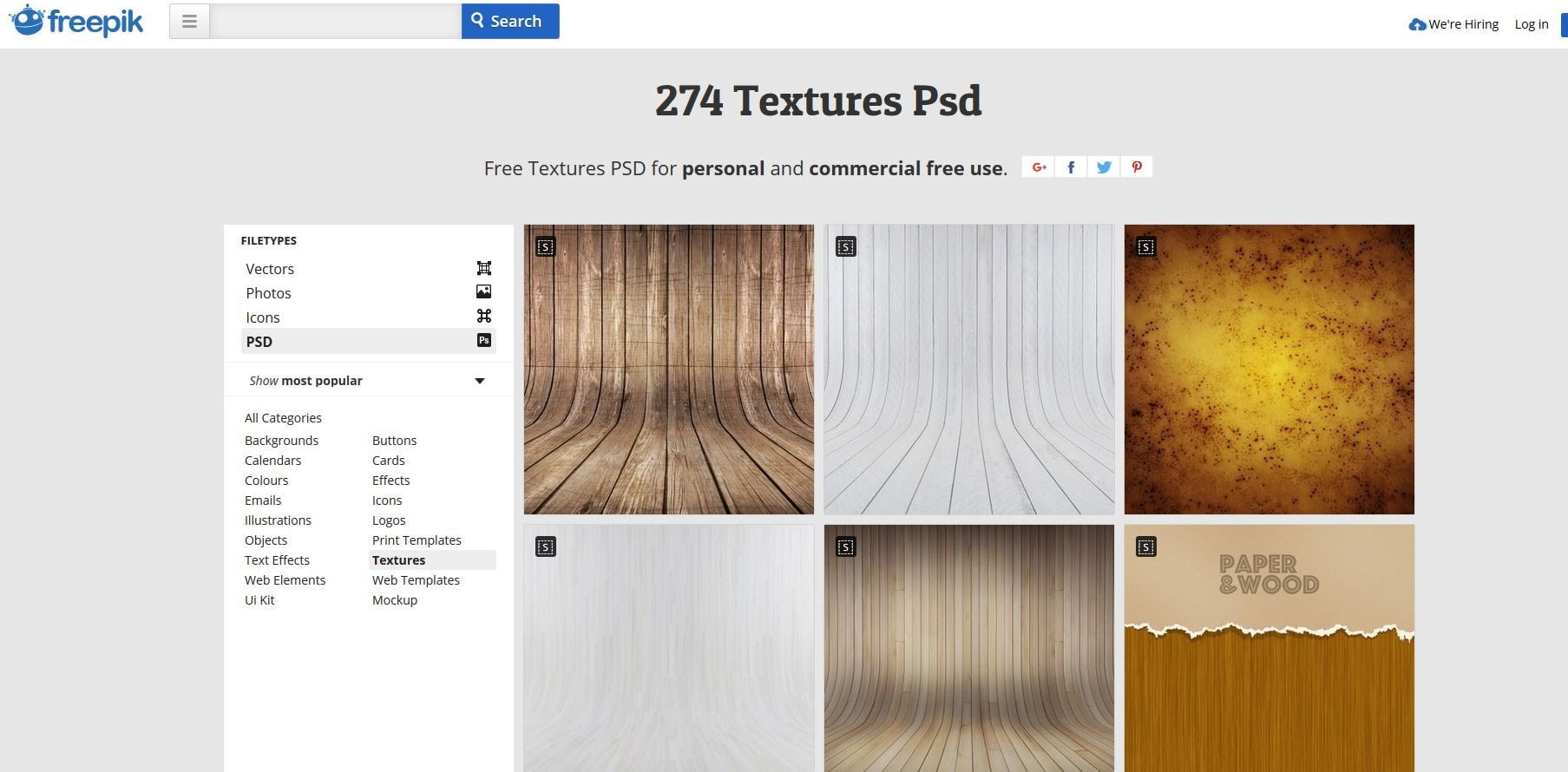The width and height of the screenshot is (1568, 772).
Task: Click the selection badge on Paper & Wood image
Action: pyautogui.click(x=1146, y=547)
